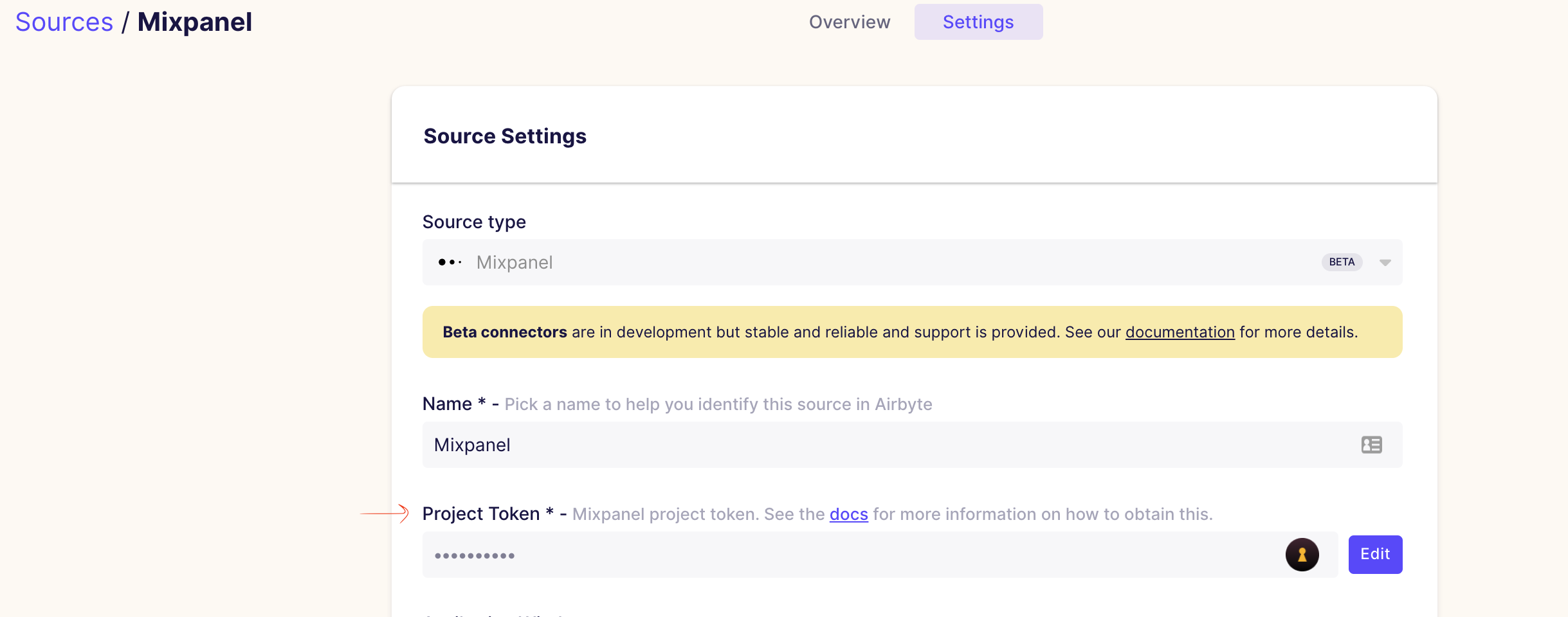Click the Source Settings heading
The image size is (1568, 617).
coord(505,136)
